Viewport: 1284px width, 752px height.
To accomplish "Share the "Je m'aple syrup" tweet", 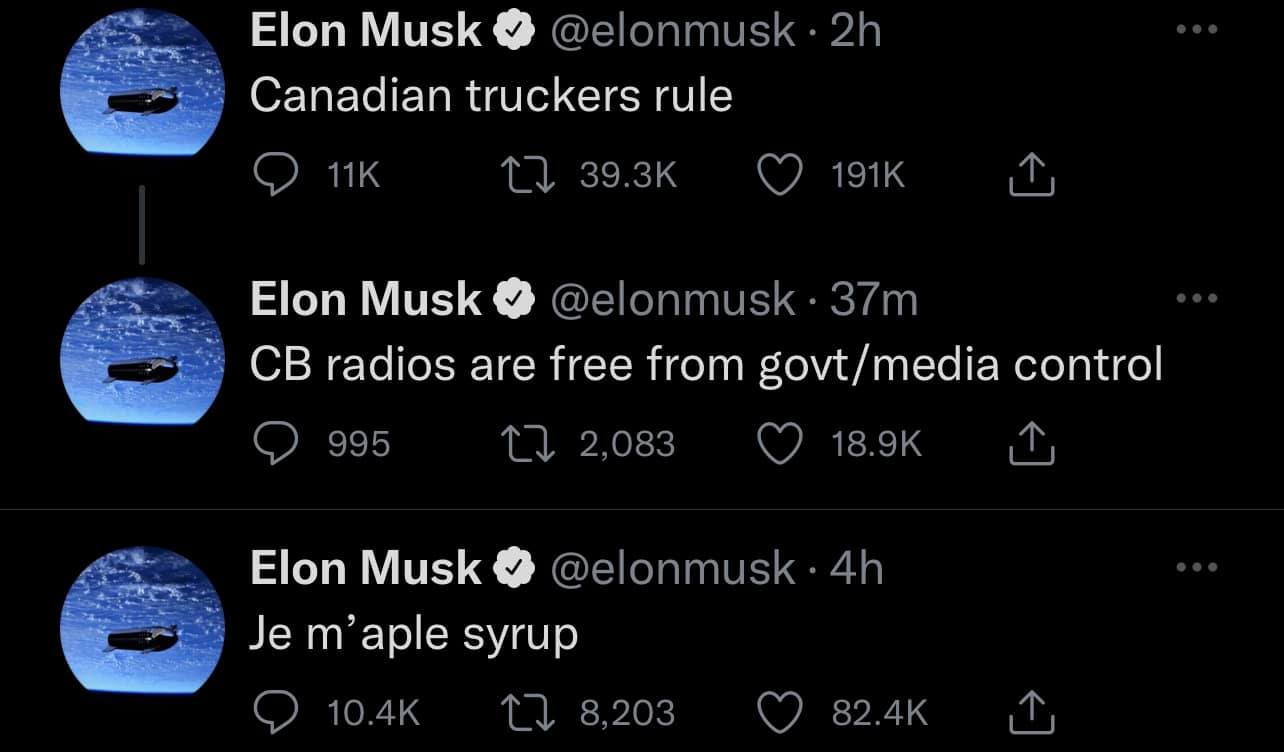I will click(x=1033, y=713).
